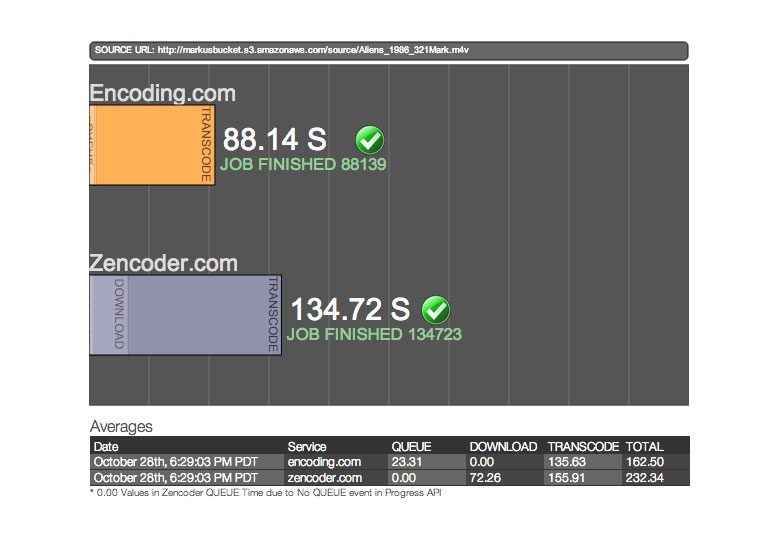This screenshot has height=540, width=782.
Task: Click the Date column header
Action: click(x=106, y=447)
